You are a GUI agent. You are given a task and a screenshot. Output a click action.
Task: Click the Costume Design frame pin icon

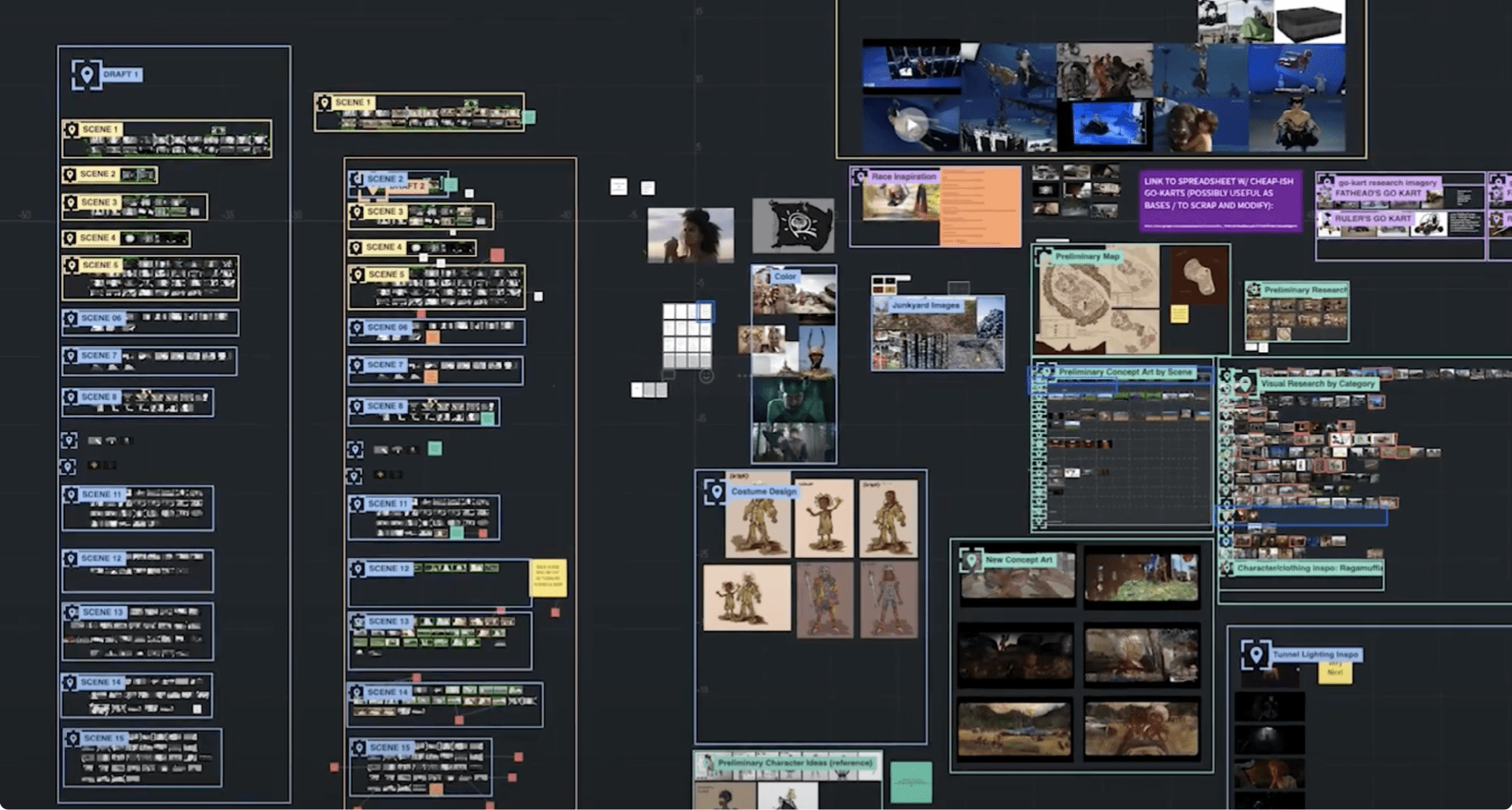(x=716, y=492)
